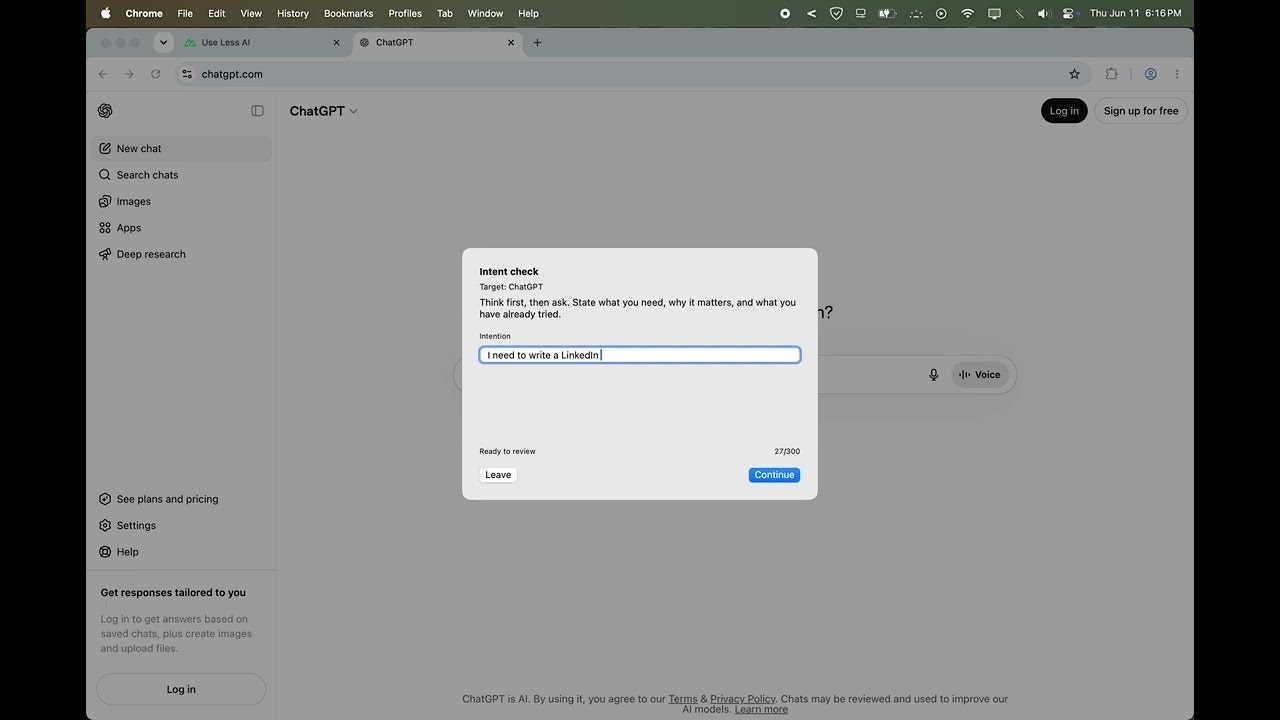Open the File menu

click(x=185, y=13)
